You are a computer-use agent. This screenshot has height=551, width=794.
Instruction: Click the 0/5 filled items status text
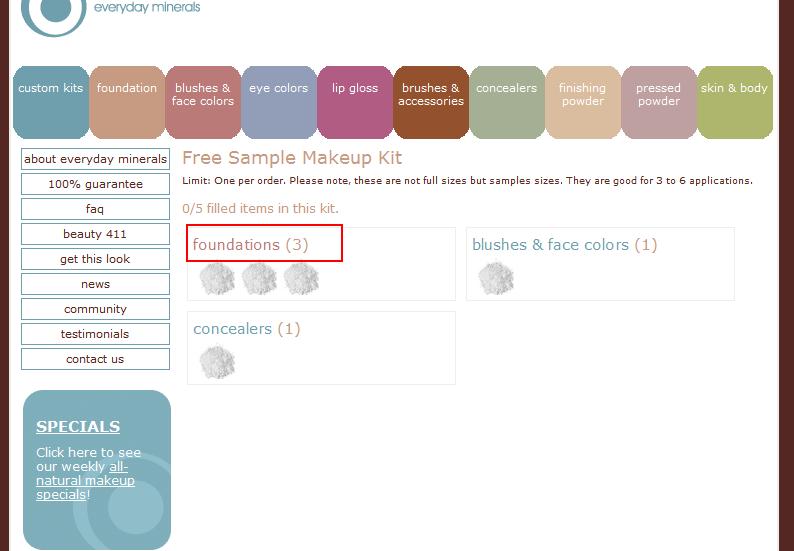pos(260,209)
